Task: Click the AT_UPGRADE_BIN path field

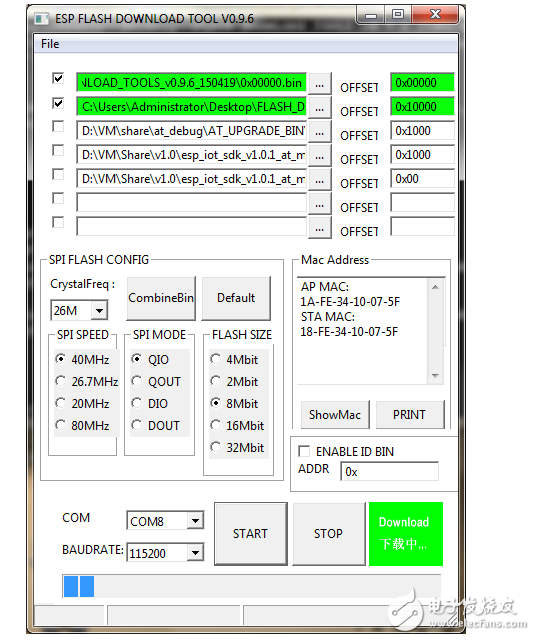Action: tap(191, 131)
